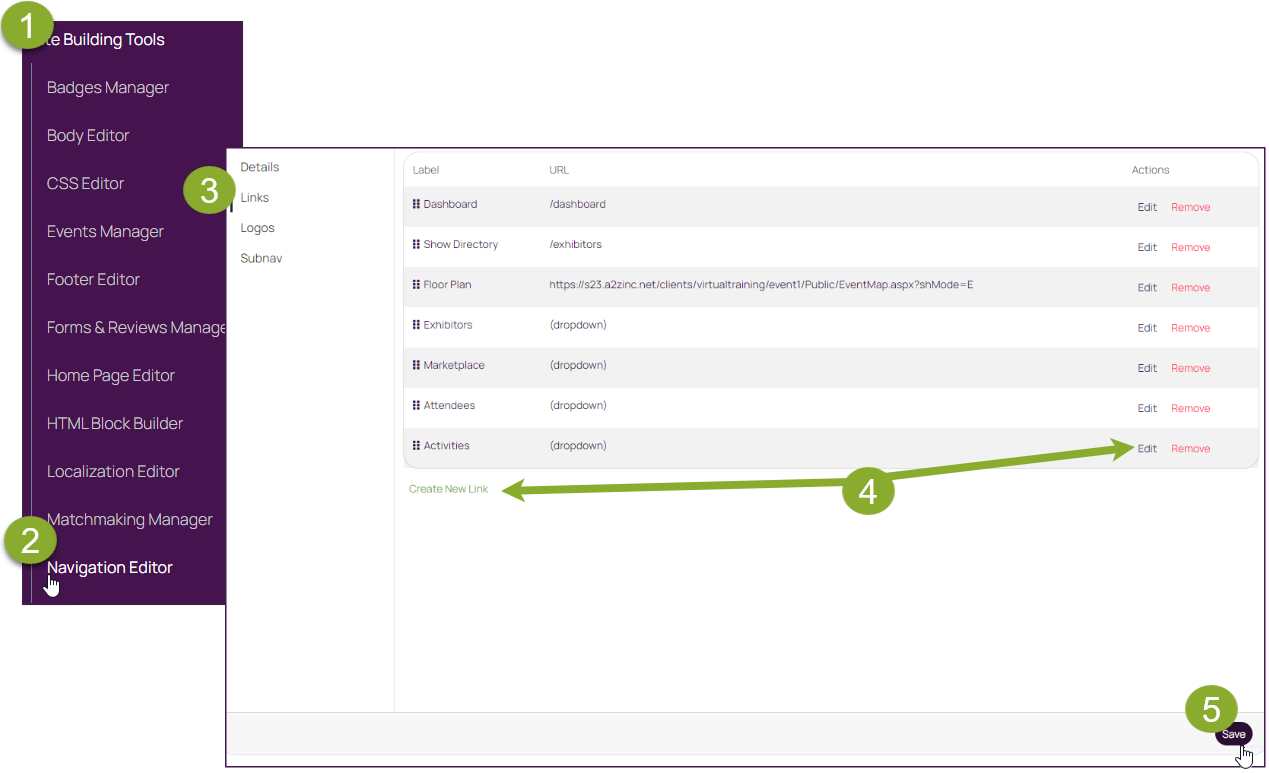Click (dropdown) text in Activities row
1269x773 pixels.
(x=578, y=445)
